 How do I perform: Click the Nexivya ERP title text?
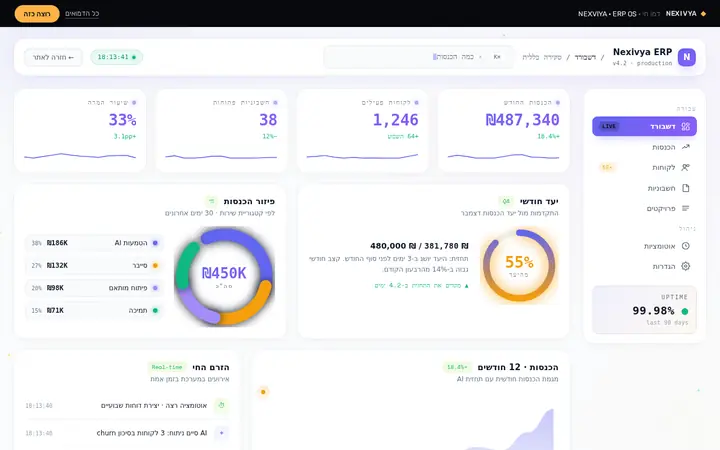(642, 52)
